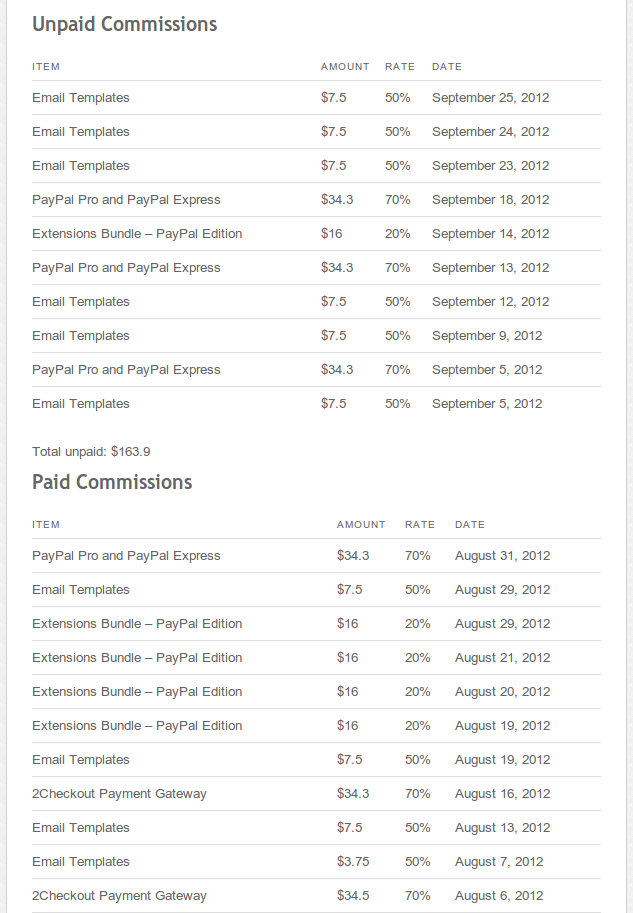The image size is (633, 913).
Task: Click the AMOUNT column header under Unpaid Commissions
Action: point(345,67)
